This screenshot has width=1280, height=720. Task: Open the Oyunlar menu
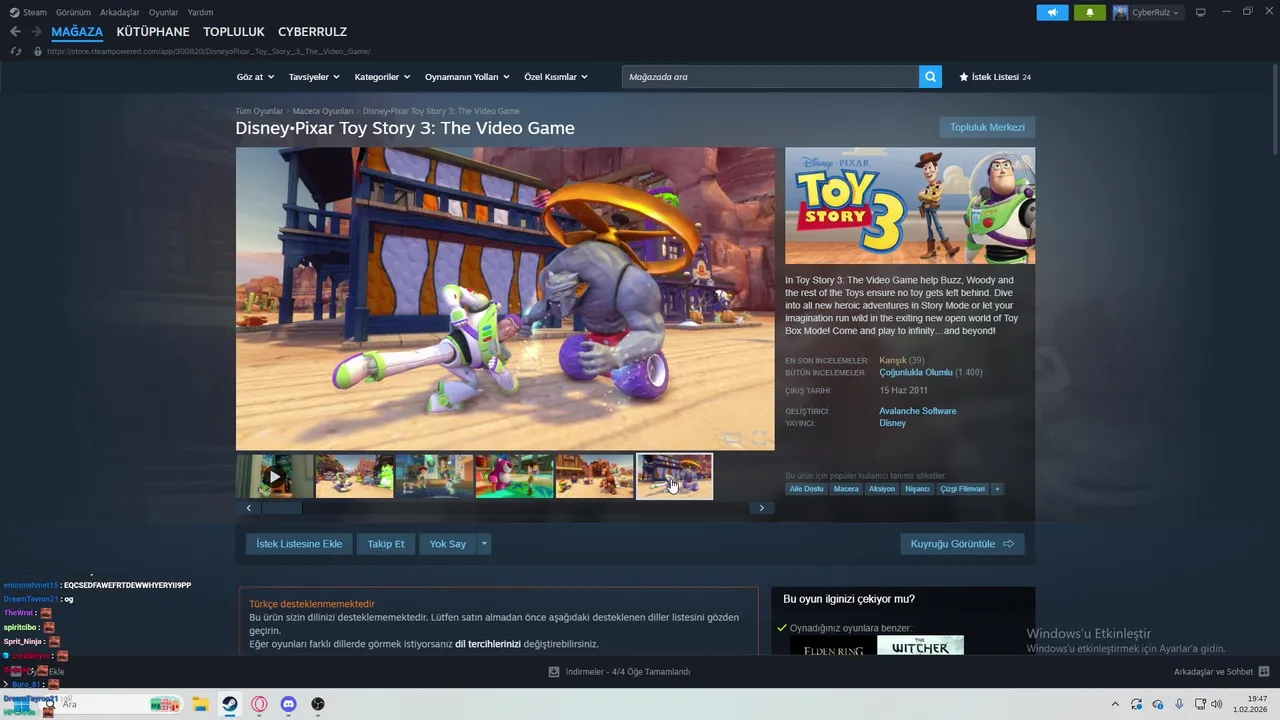(164, 12)
